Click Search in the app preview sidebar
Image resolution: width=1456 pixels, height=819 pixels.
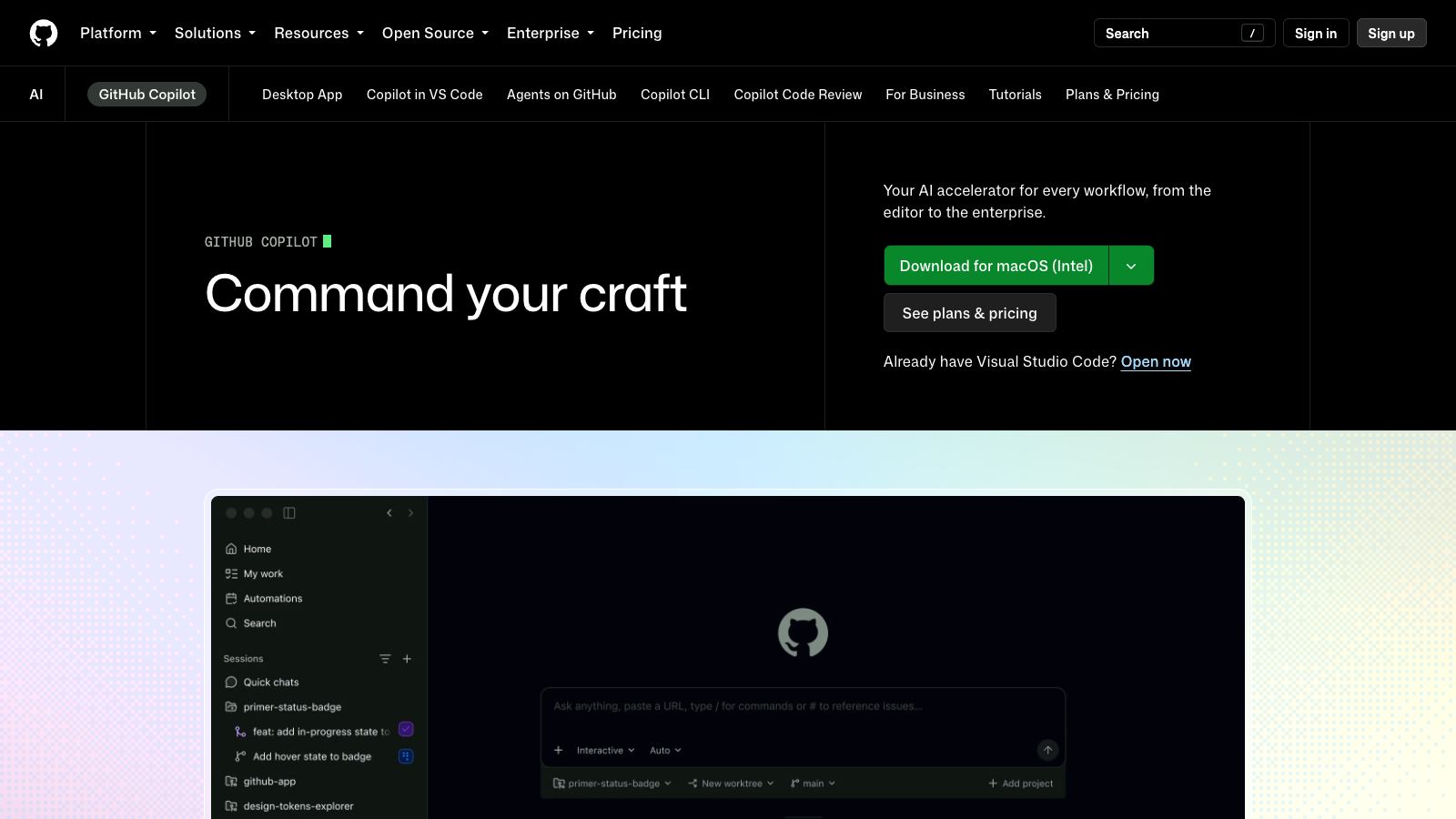251,623
